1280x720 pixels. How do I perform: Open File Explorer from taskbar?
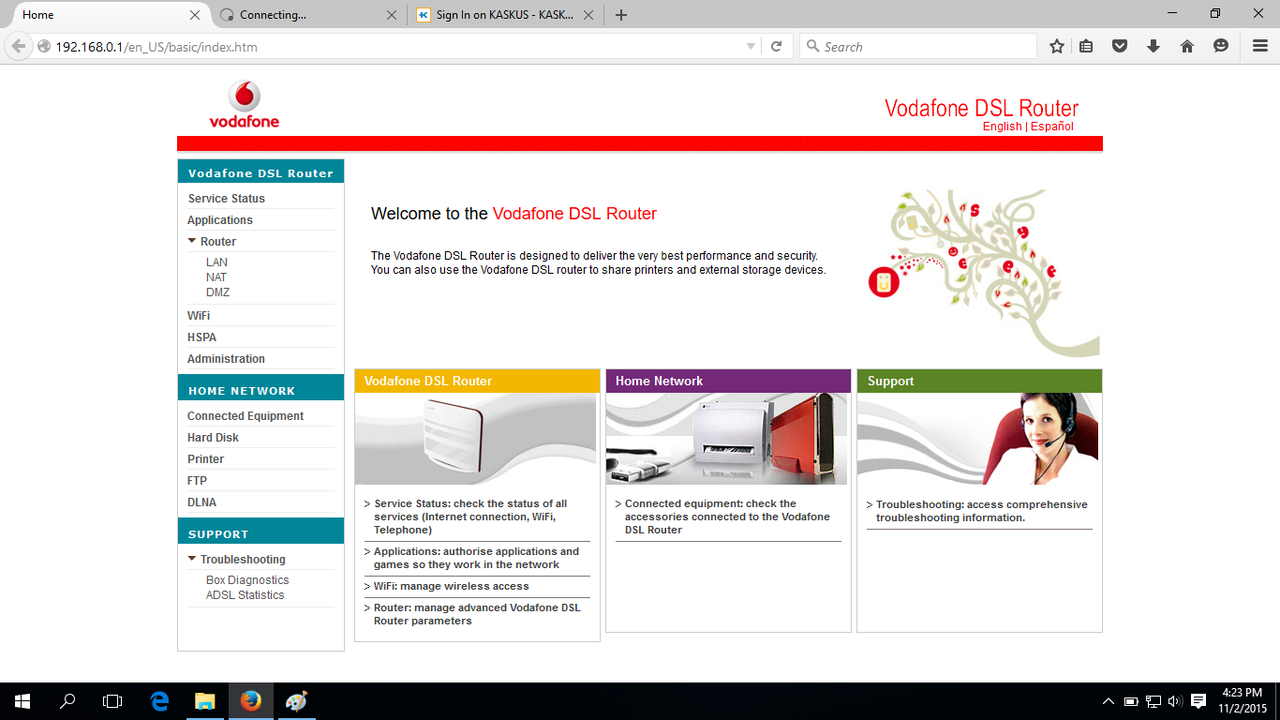pyautogui.click(x=205, y=701)
